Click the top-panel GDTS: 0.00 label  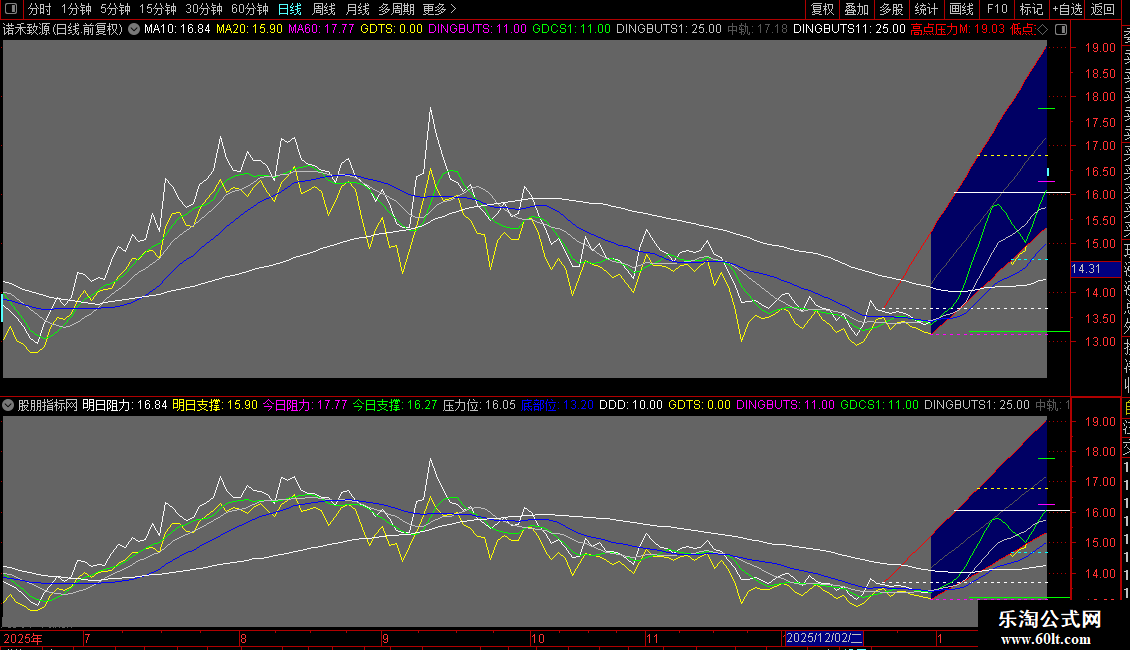tap(391, 29)
